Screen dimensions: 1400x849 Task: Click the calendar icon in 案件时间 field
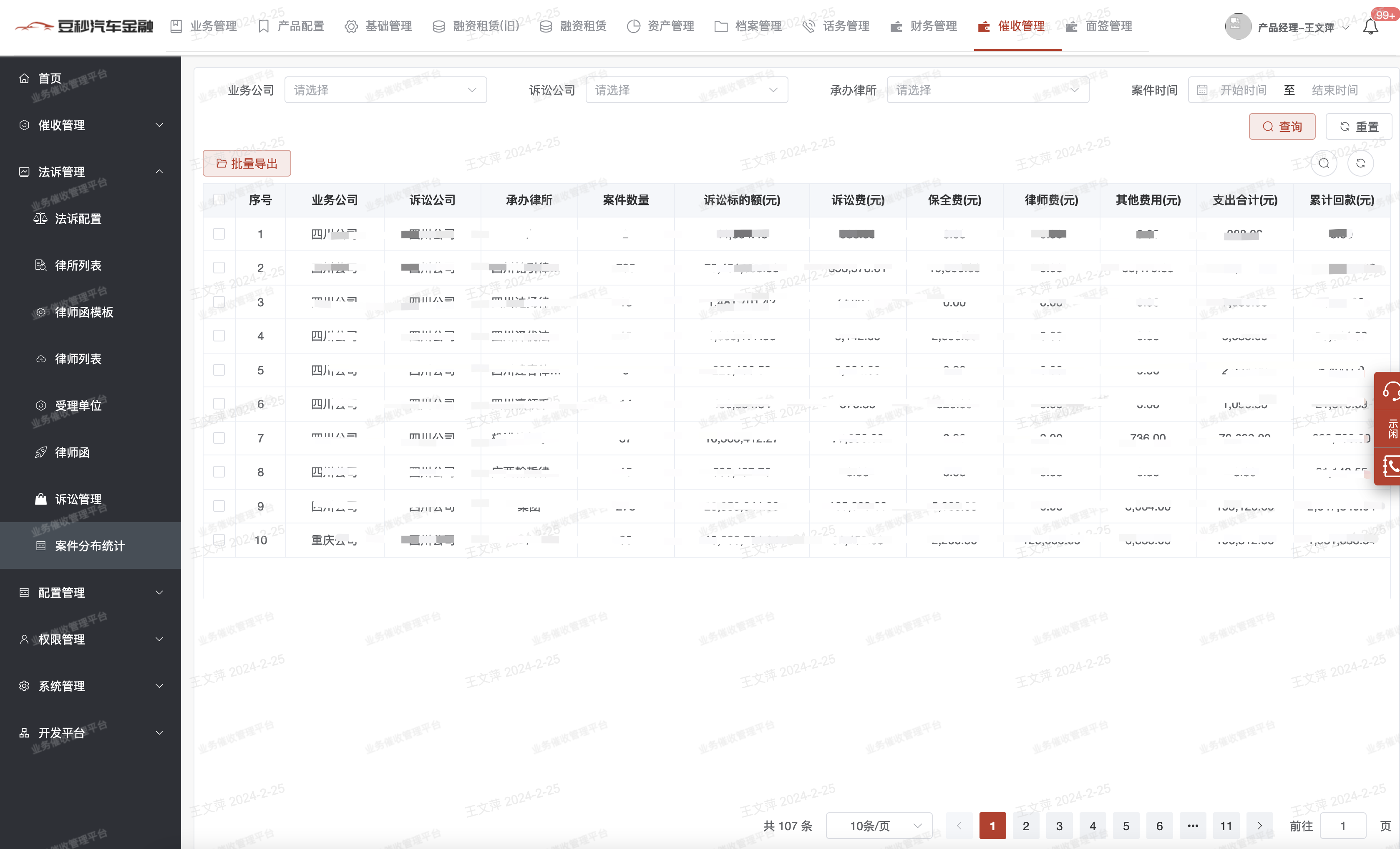[x=1202, y=91]
